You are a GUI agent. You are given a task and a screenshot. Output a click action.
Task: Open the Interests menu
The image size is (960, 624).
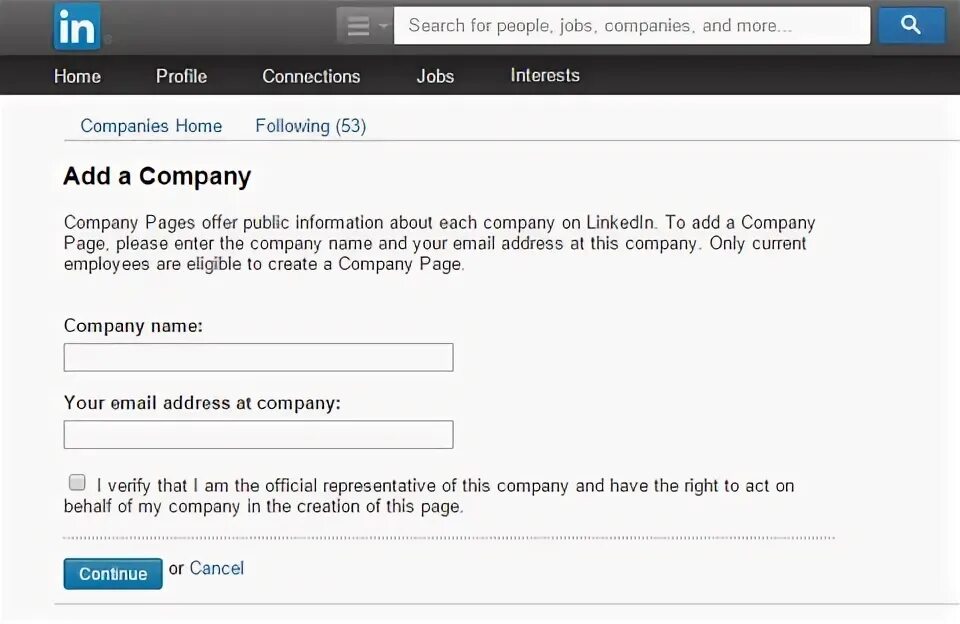[x=545, y=75]
